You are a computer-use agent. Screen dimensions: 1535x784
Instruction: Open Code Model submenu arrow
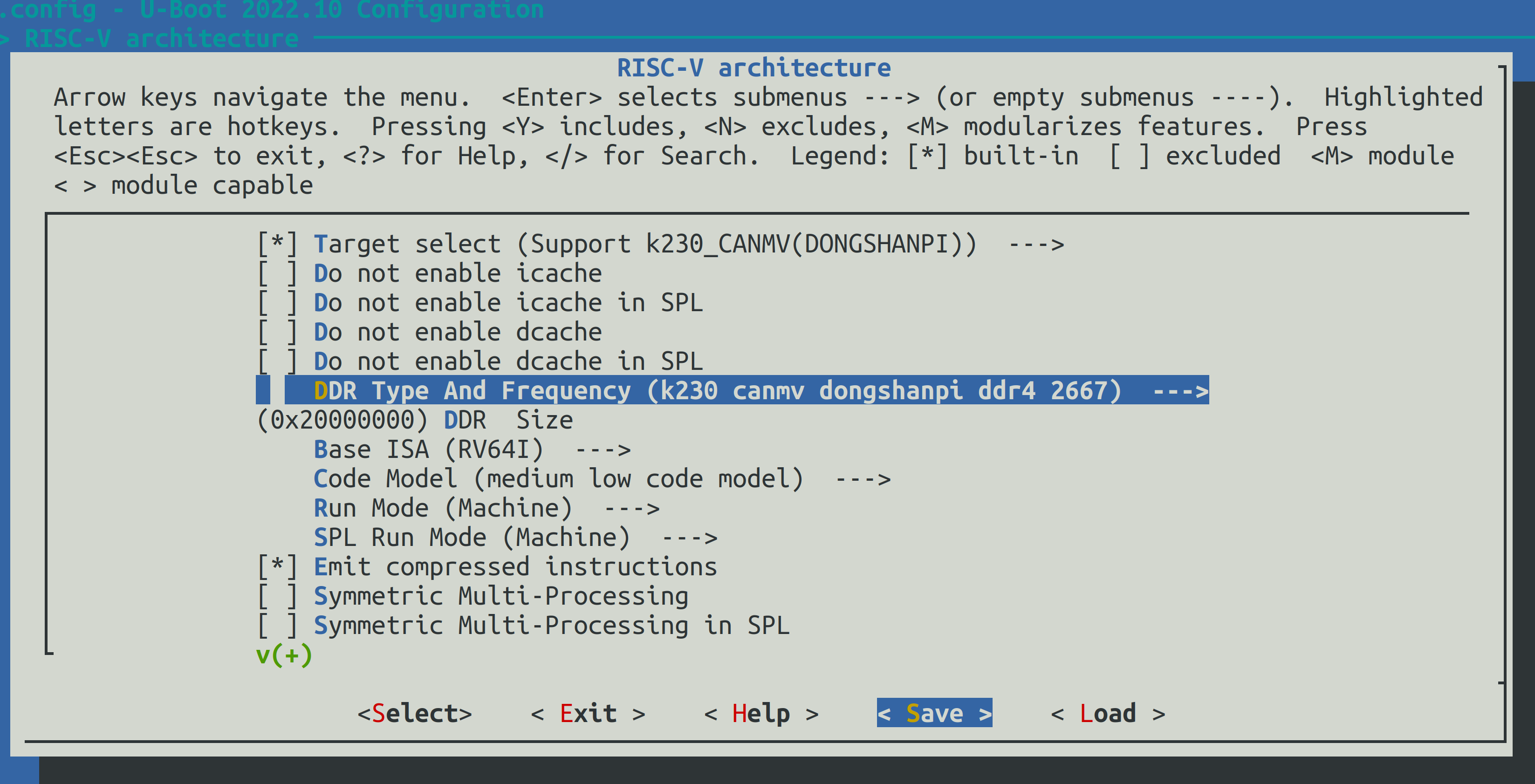pyautogui.click(x=862, y=479)
